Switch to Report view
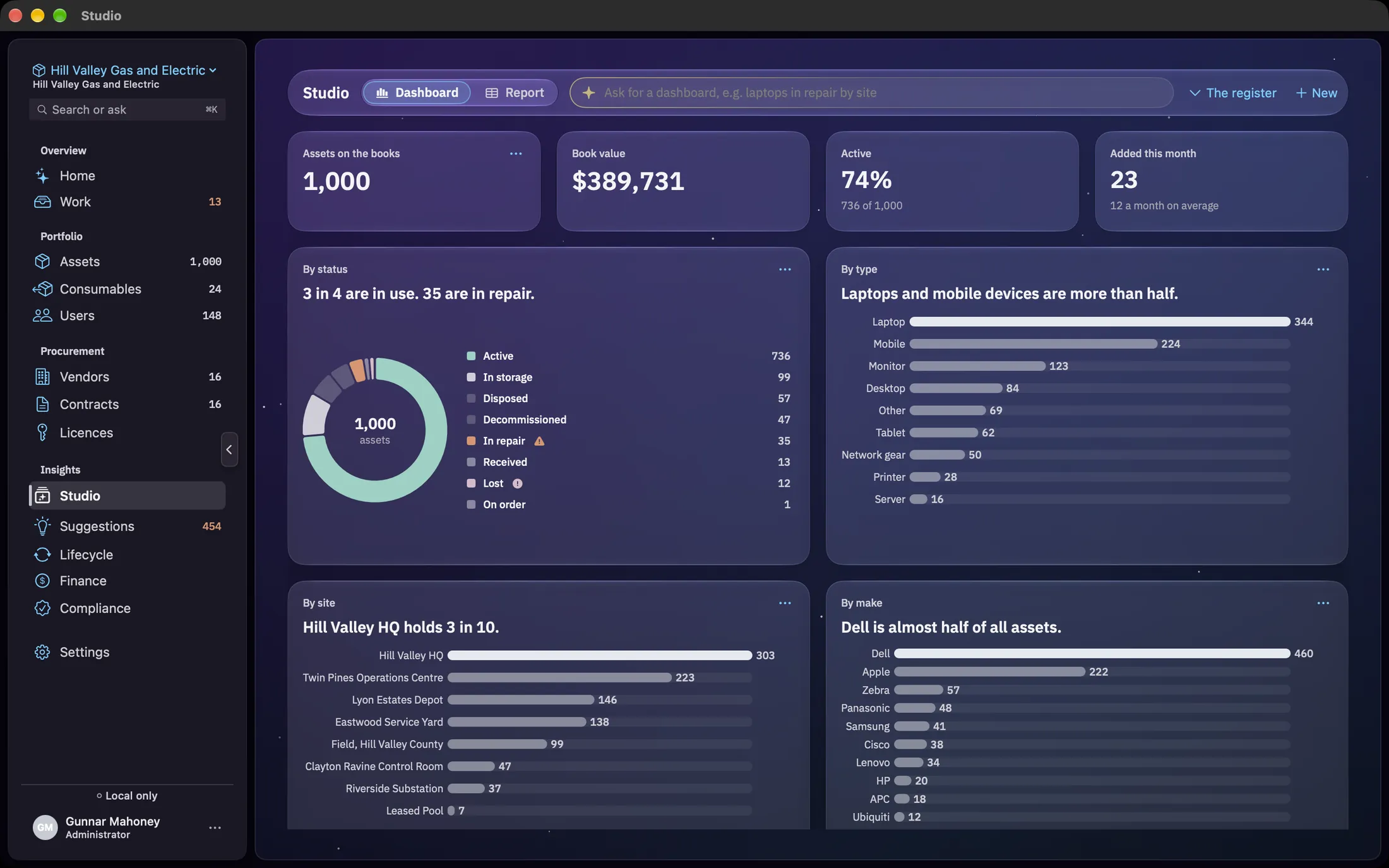The image size is (1389, 868). (514, 93)
